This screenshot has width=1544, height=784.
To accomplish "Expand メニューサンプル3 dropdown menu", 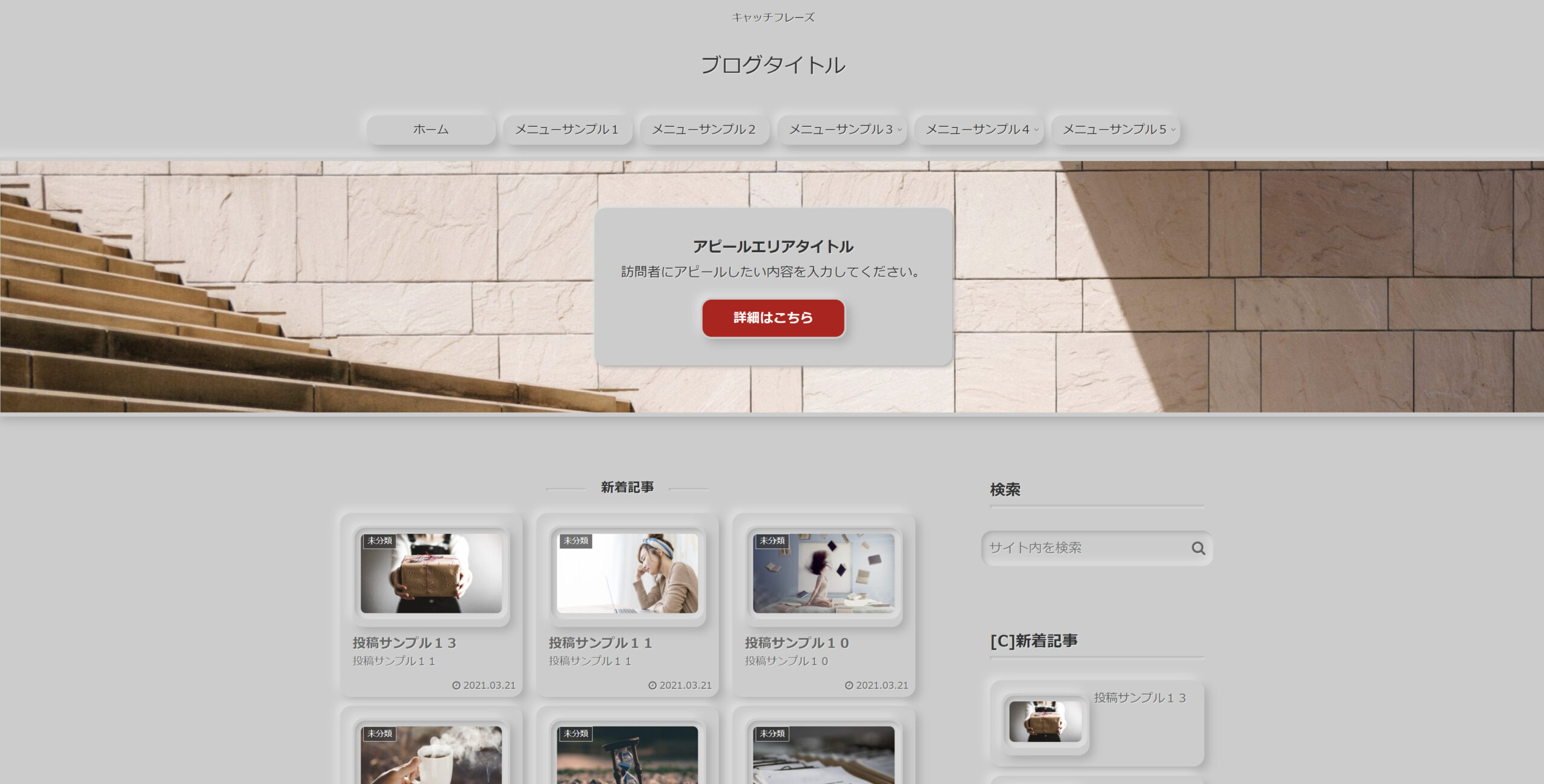I will 842,129.
